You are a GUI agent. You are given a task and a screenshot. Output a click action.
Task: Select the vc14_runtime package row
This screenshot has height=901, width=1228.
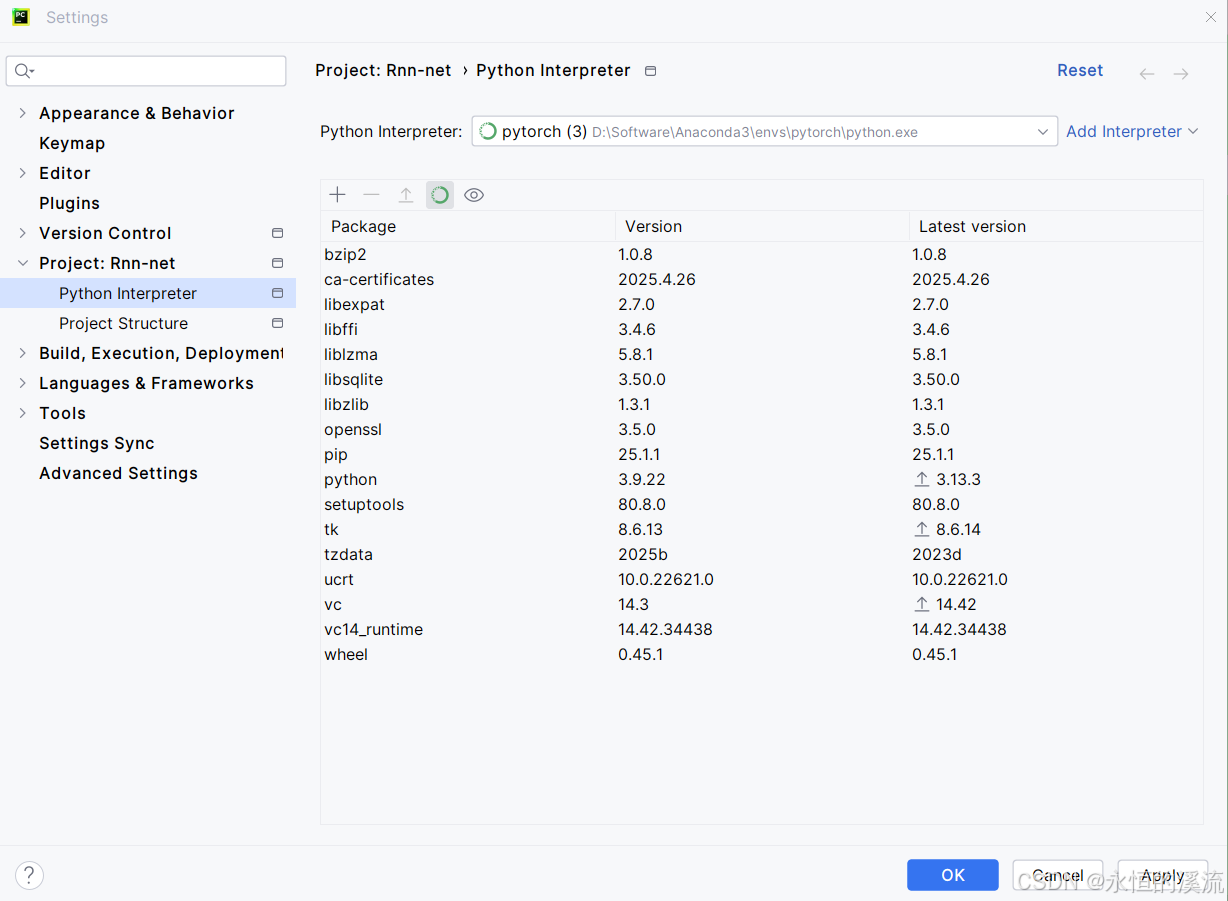(762, 629)
